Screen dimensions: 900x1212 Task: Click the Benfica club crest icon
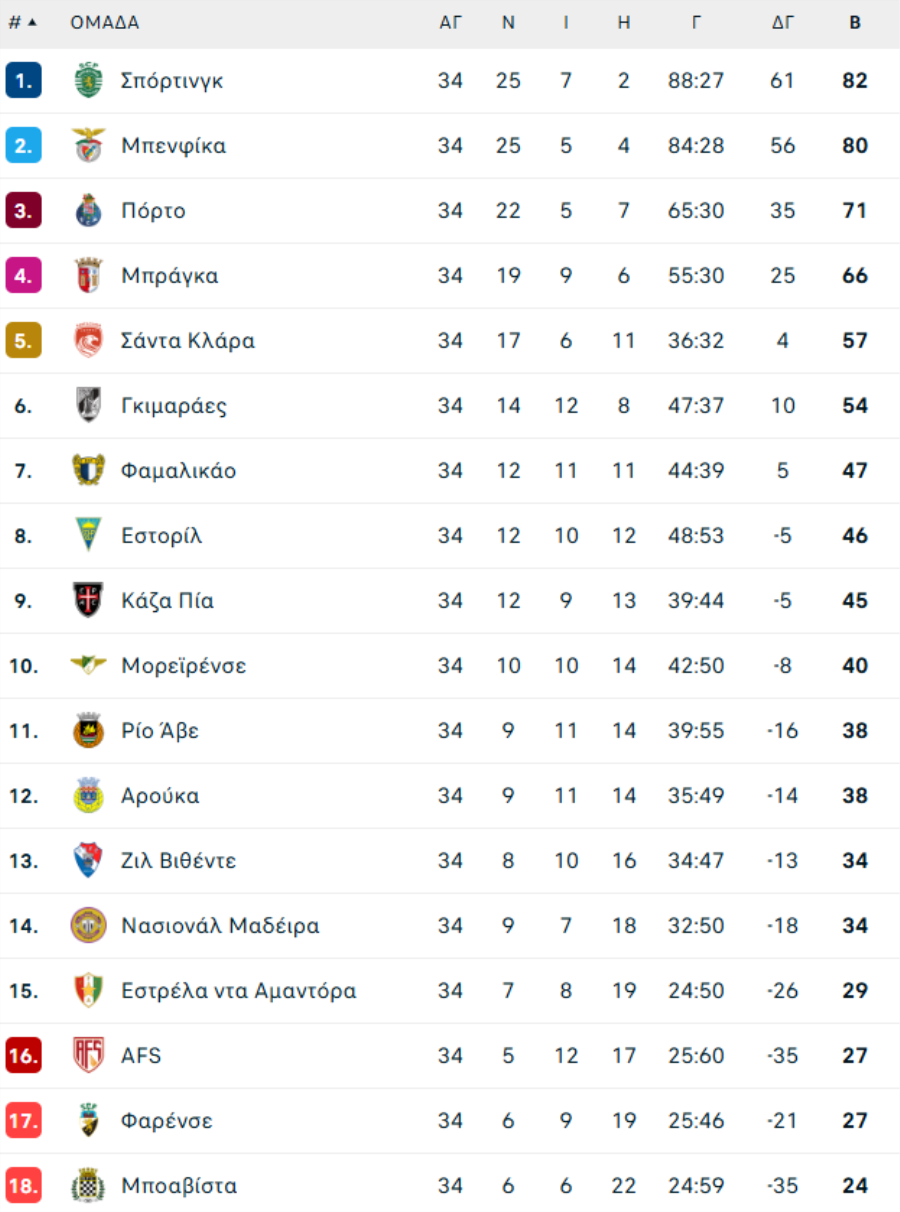click(89, 146)
